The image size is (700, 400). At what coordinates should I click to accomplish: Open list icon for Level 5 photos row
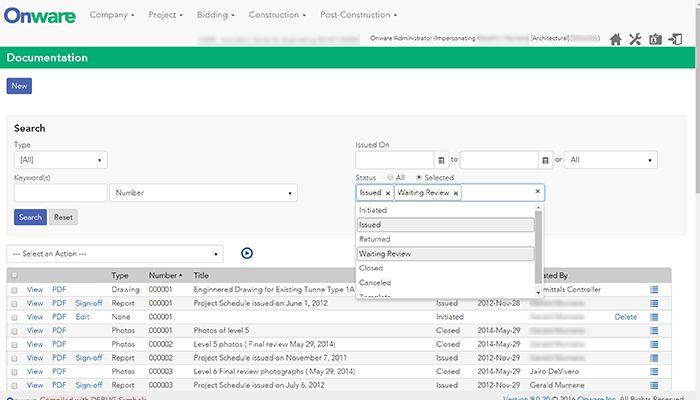(x=654, y=344)
